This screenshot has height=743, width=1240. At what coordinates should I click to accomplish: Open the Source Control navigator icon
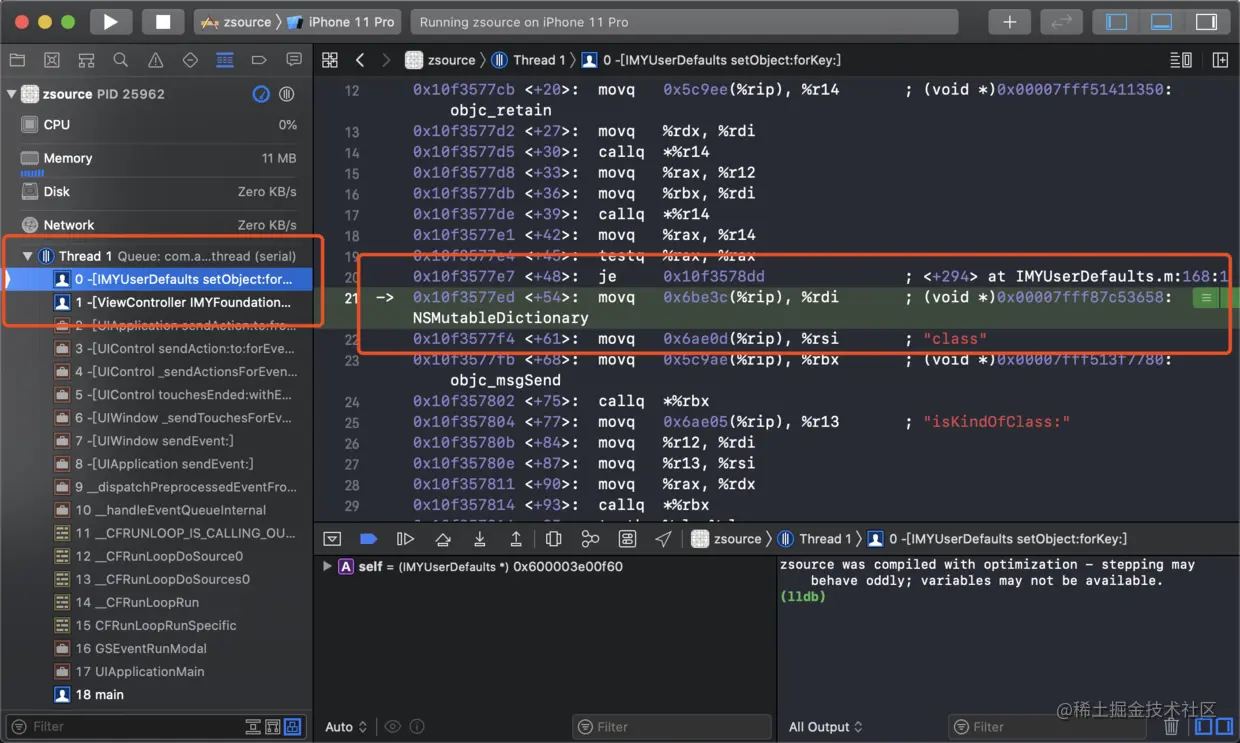[x=52, y=60]
